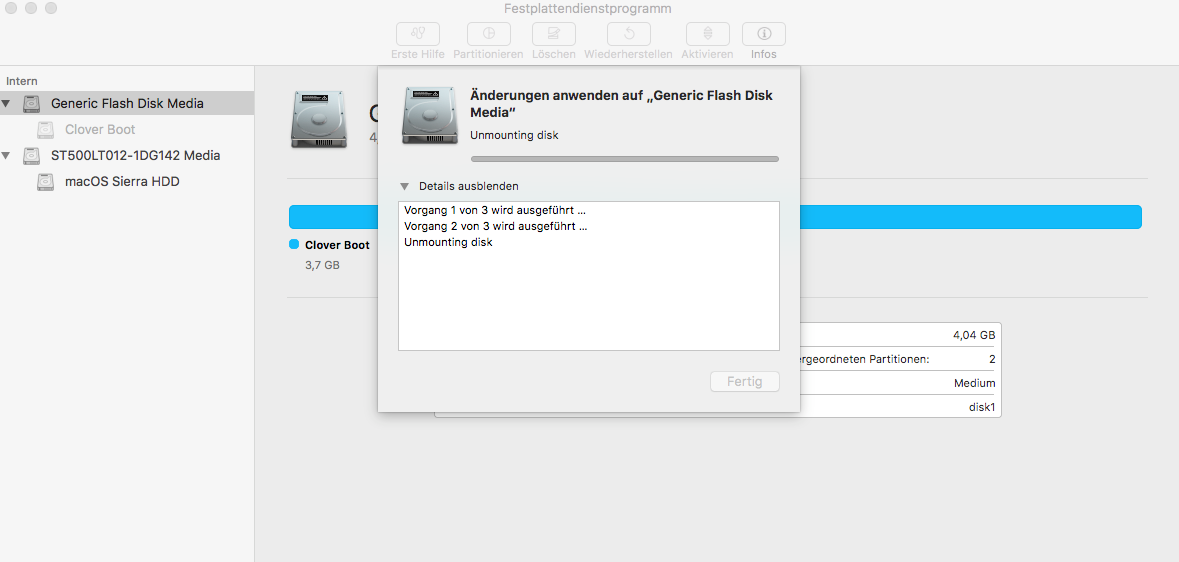Click the Unmounting disk status under the title
The image size is (1179, 562).
pos(514,135)
